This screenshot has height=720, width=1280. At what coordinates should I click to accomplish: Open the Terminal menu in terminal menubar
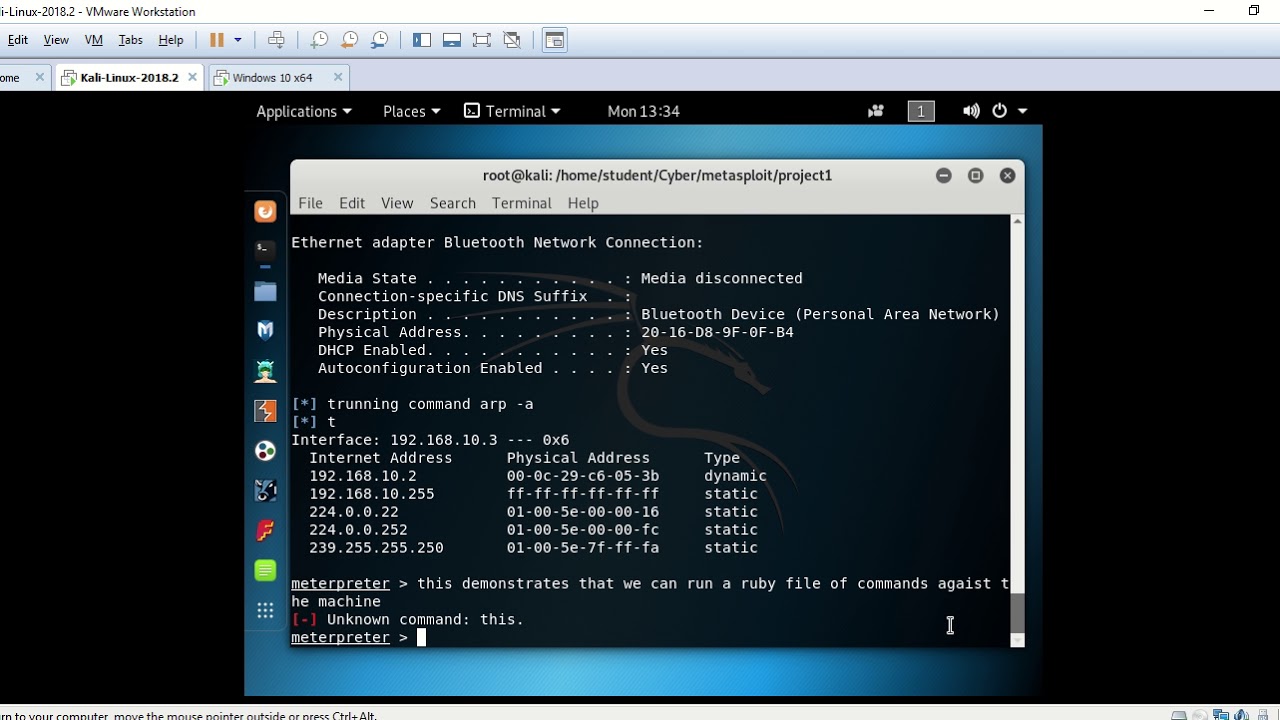coord(521,203)
